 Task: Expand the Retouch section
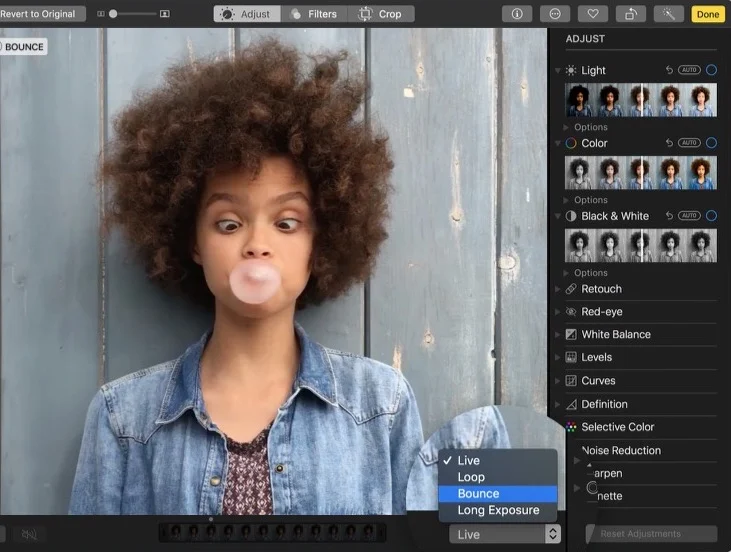tap(601, 289)
